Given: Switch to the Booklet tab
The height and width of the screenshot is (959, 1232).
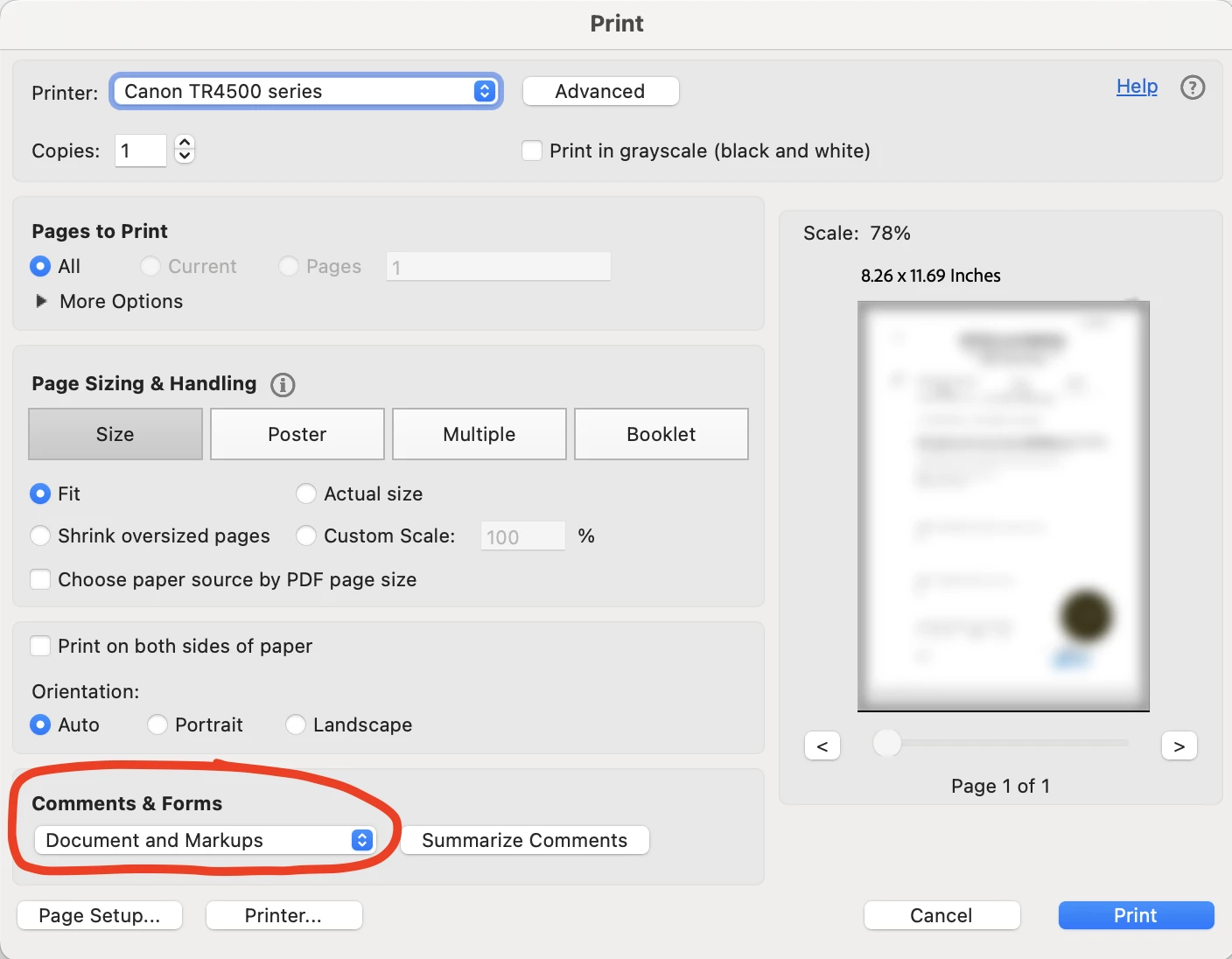Looking at the screenshot, I should point(661,434).
